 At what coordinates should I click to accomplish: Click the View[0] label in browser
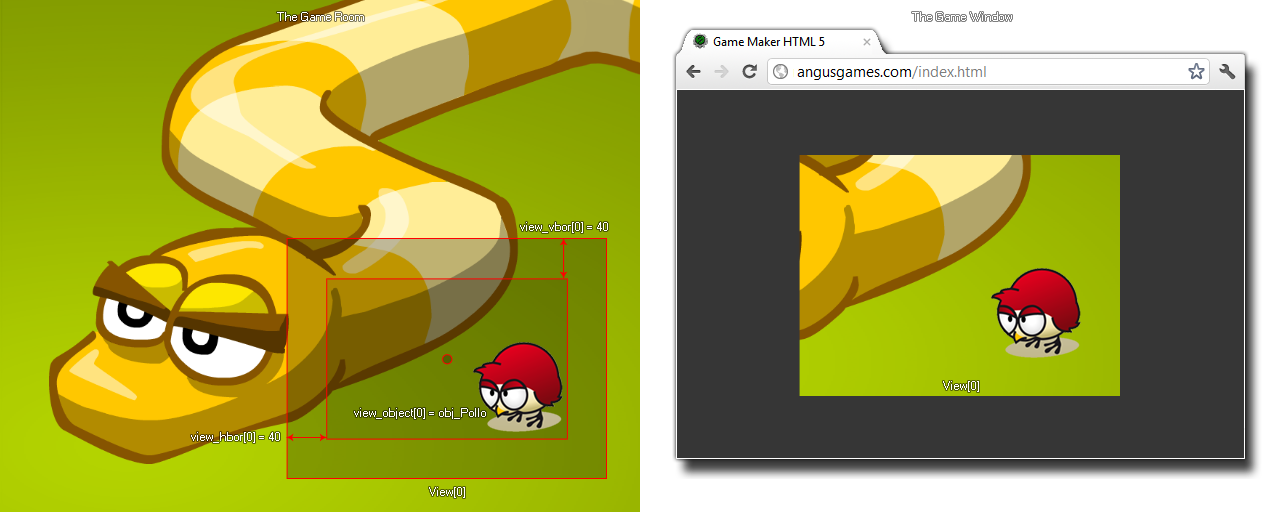[960, 386]
